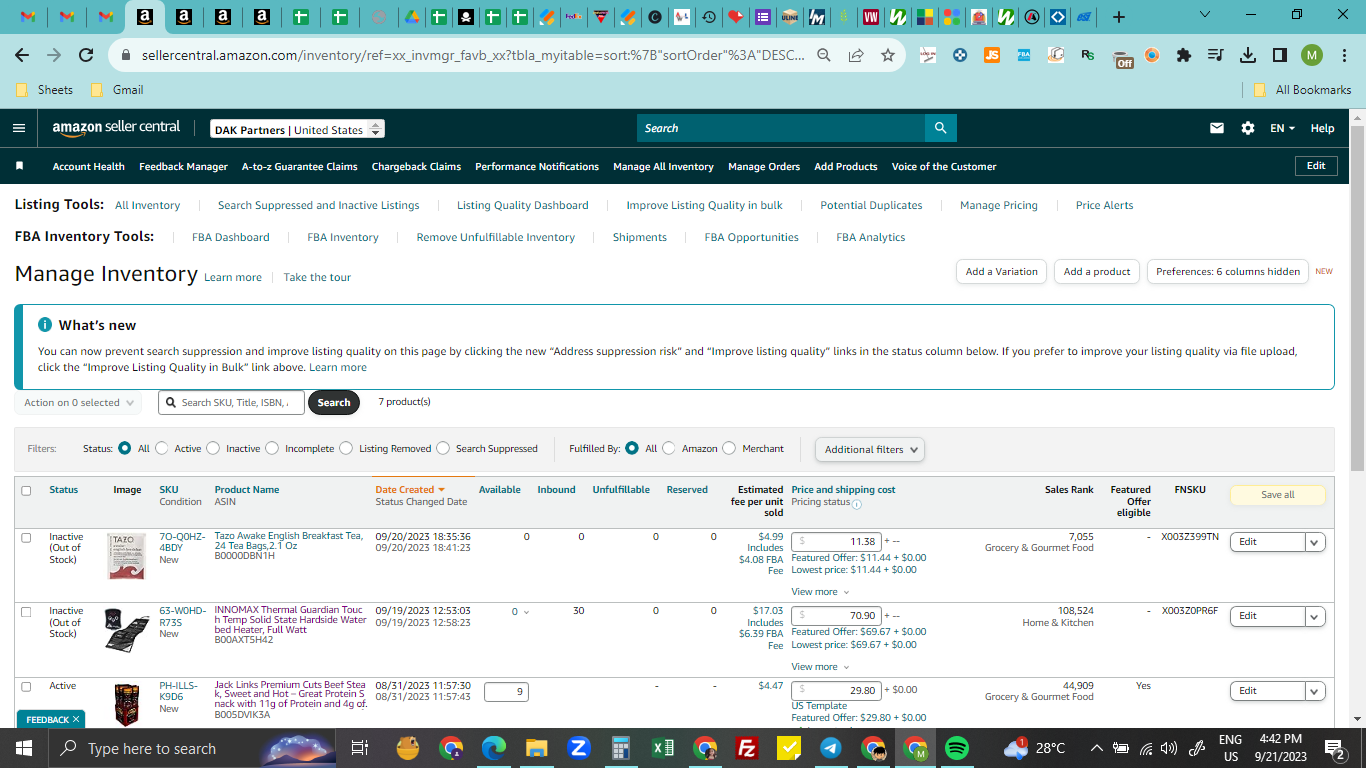Screen dimensions: 1366x768
Task: Open Performance Notifications menu item
Action: click(x=537, y=166)
